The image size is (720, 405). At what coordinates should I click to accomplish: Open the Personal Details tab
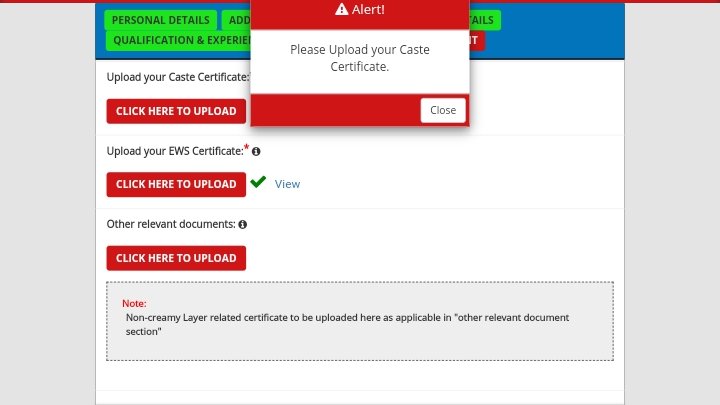160,20
